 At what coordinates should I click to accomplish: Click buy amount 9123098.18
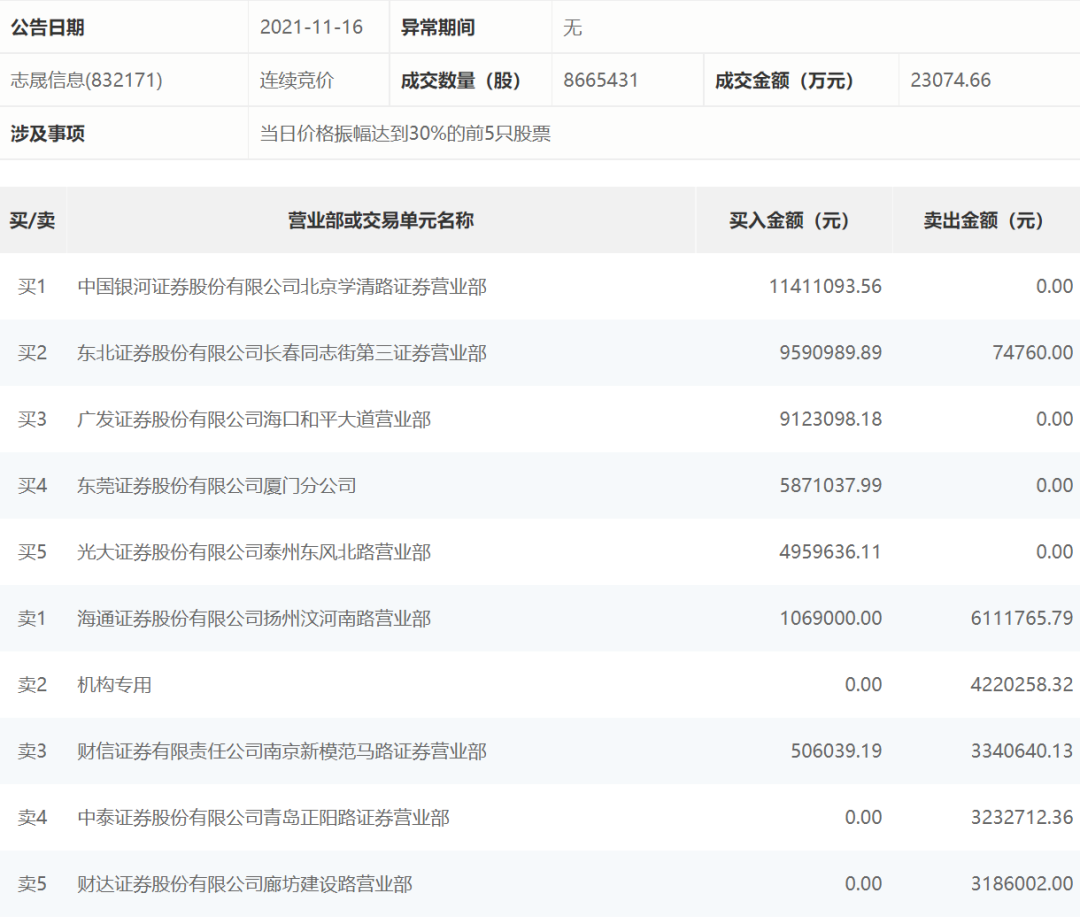point(831,419)
